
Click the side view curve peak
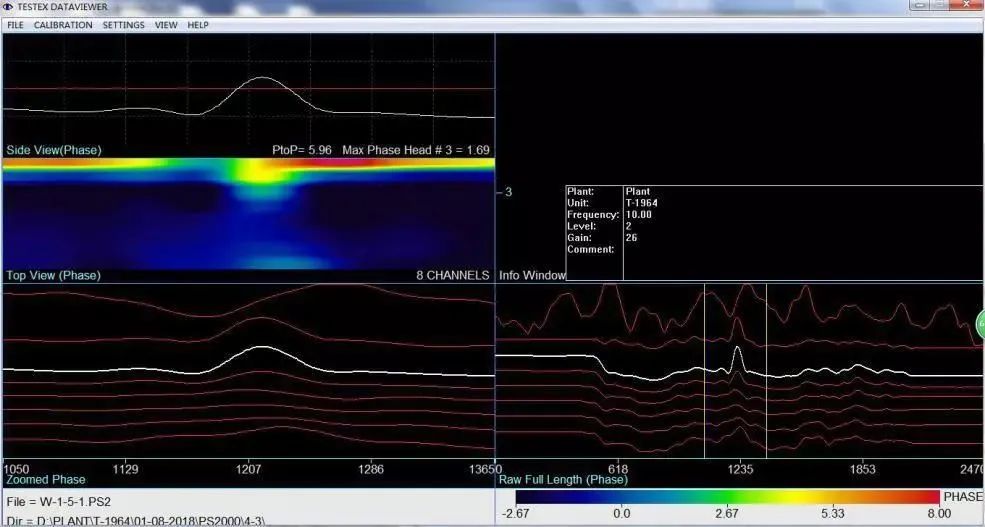[262, 78]
